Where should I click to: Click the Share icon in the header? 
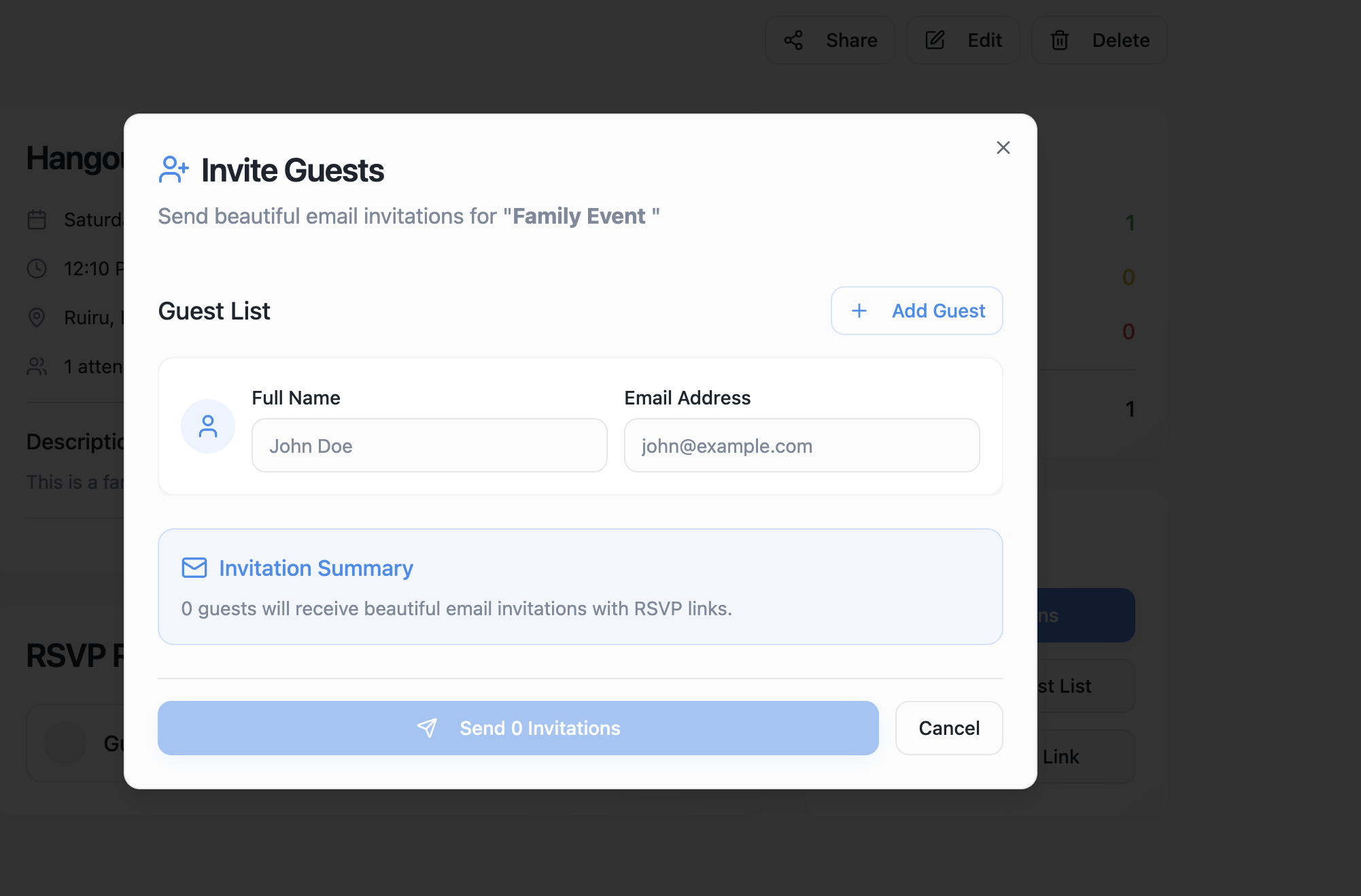pos(793,40)
